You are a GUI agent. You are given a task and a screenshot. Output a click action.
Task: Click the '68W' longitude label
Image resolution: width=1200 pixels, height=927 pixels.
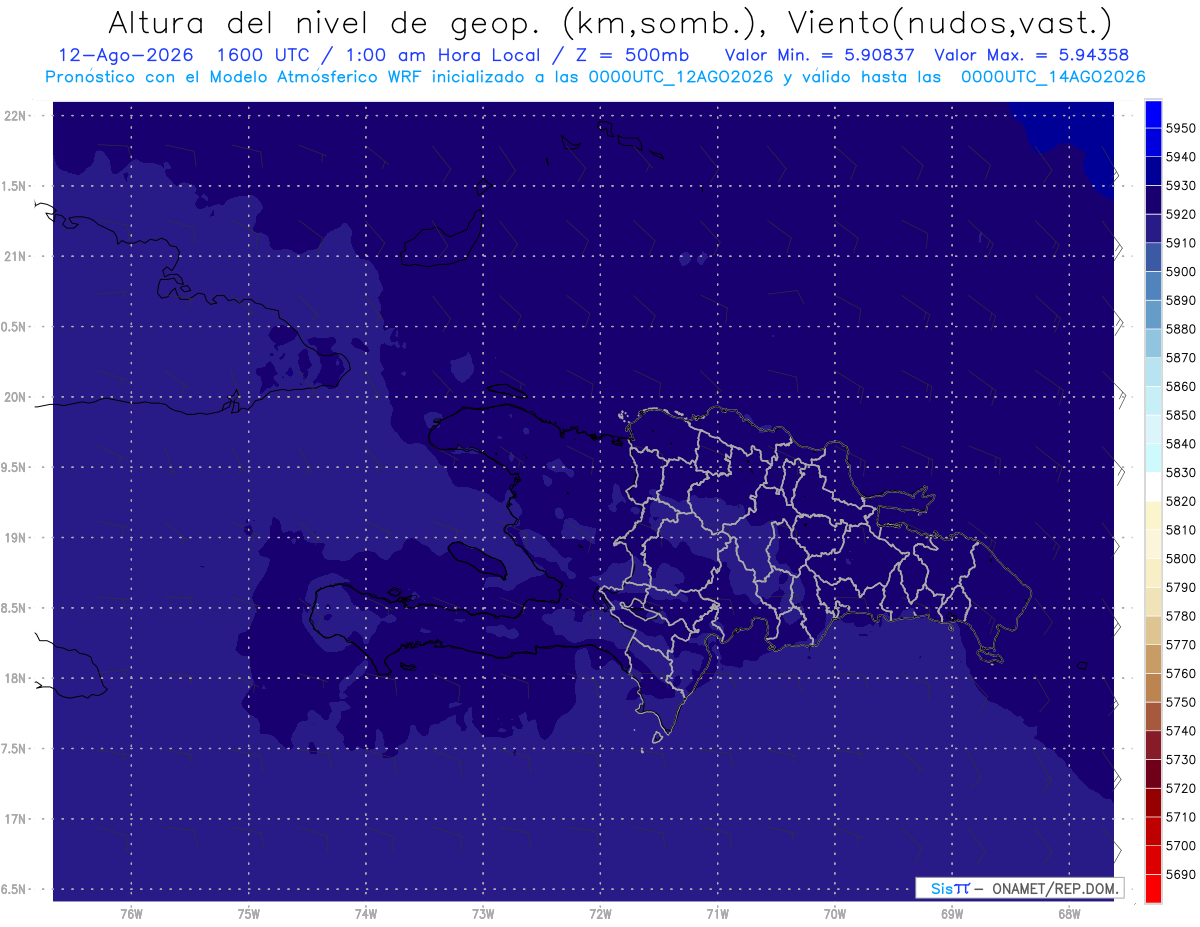[x=1069, y=914]
